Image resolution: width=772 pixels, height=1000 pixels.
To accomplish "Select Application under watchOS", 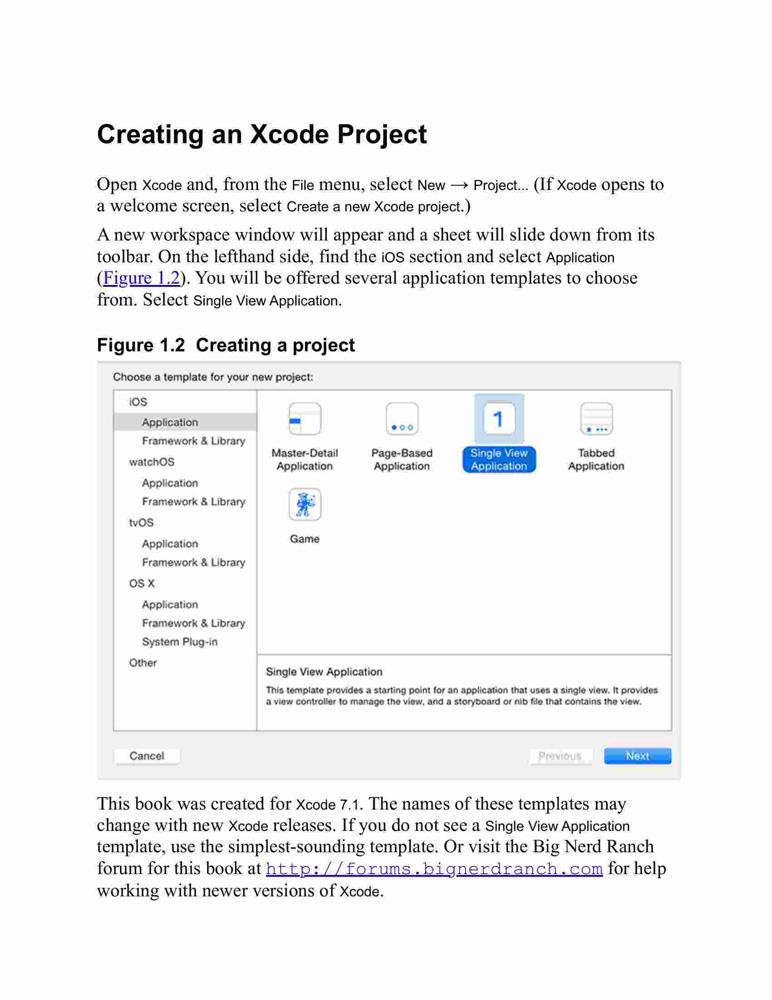I will (x=170, y=483).
